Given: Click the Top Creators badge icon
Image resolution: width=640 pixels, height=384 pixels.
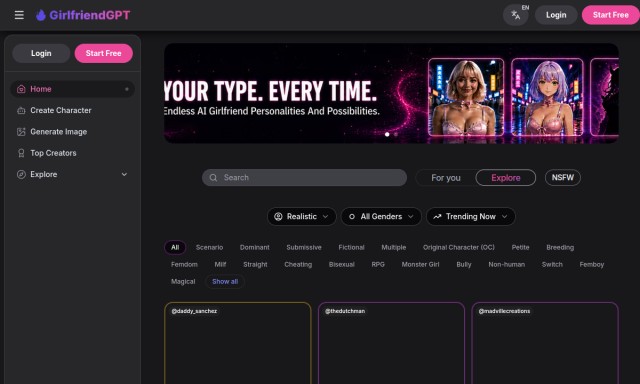Looking at the screenshot, I should [21, 153].
